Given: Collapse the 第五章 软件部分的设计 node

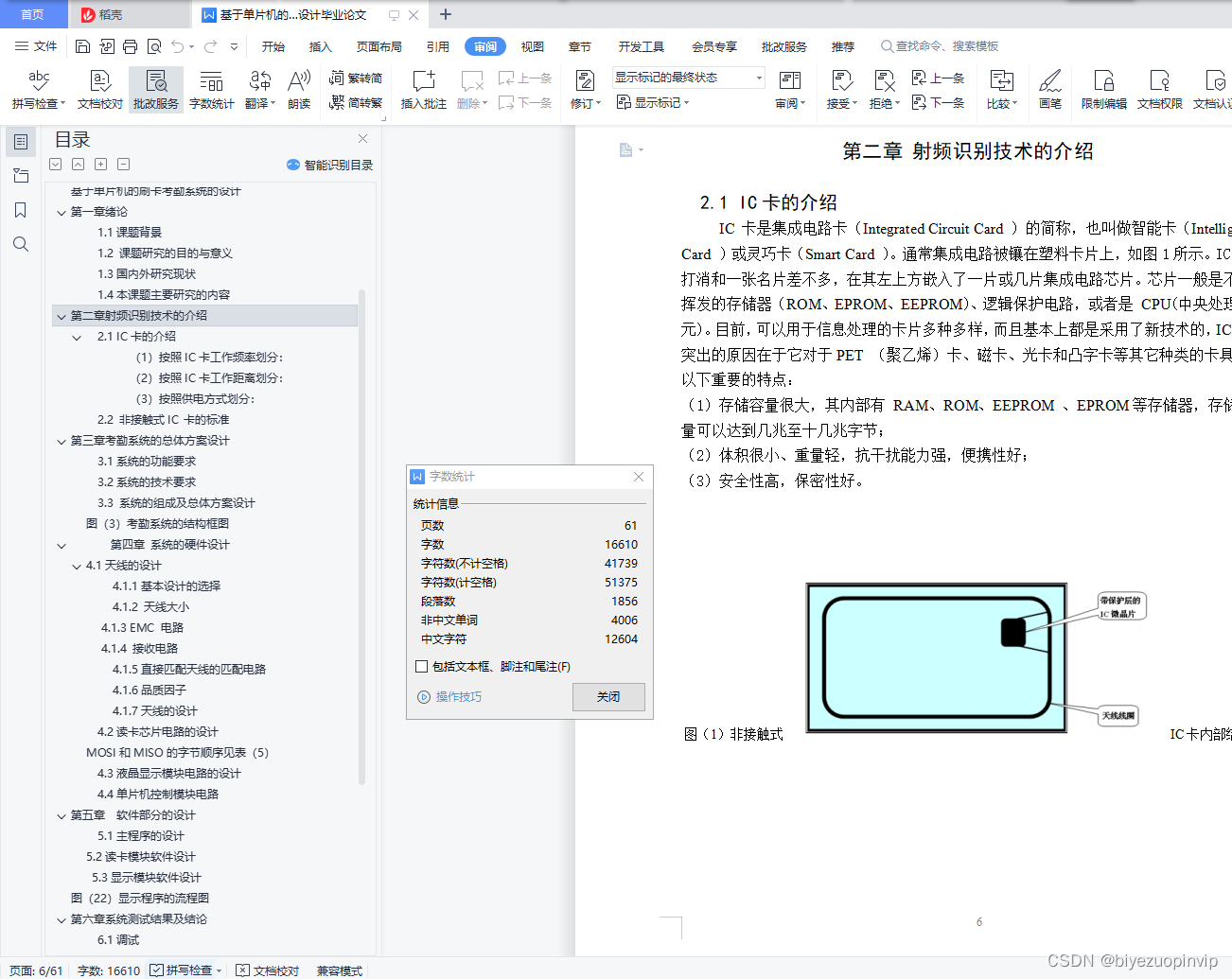Looking at the screenshot, I should [62, 816].
